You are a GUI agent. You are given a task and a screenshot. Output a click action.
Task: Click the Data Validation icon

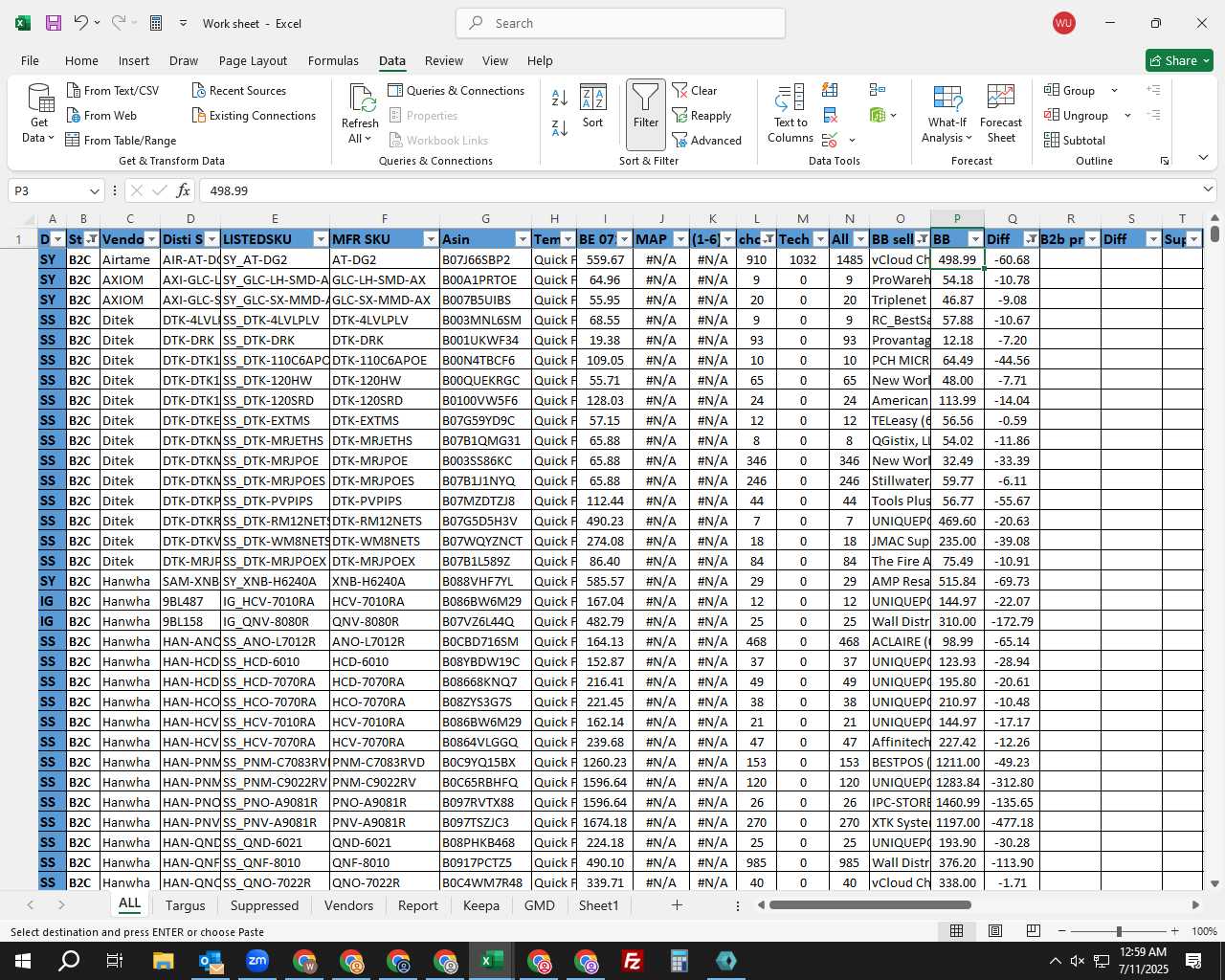click(x=830, y=141)
